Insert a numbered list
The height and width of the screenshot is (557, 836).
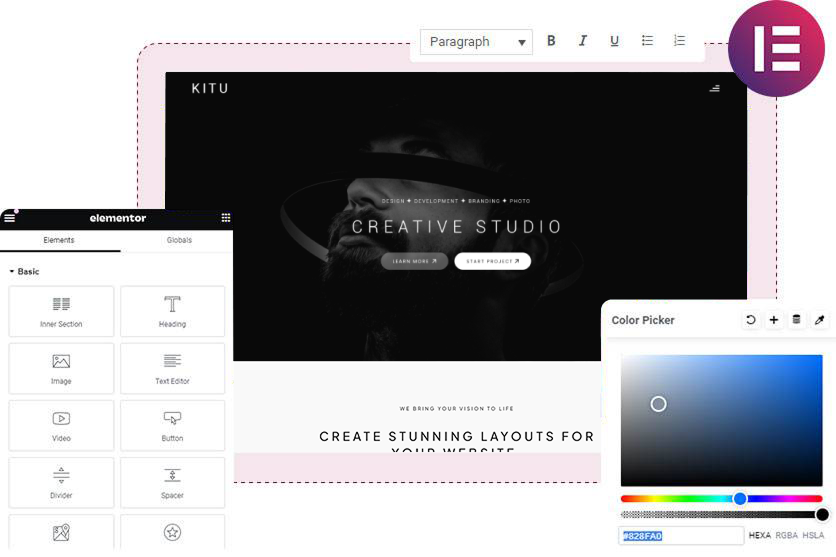click(679, 41)
